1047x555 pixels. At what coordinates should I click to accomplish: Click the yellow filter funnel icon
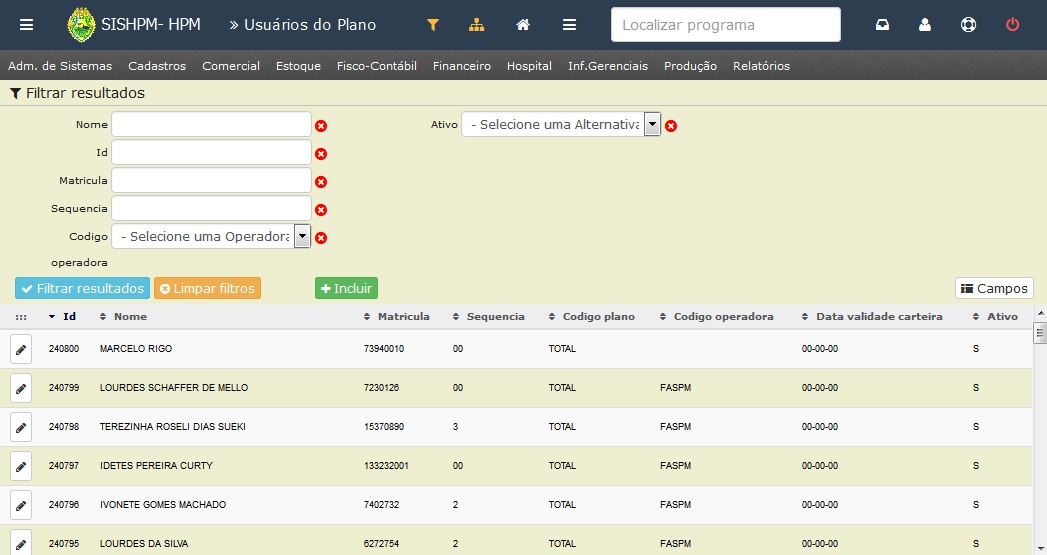pos(433,25)
